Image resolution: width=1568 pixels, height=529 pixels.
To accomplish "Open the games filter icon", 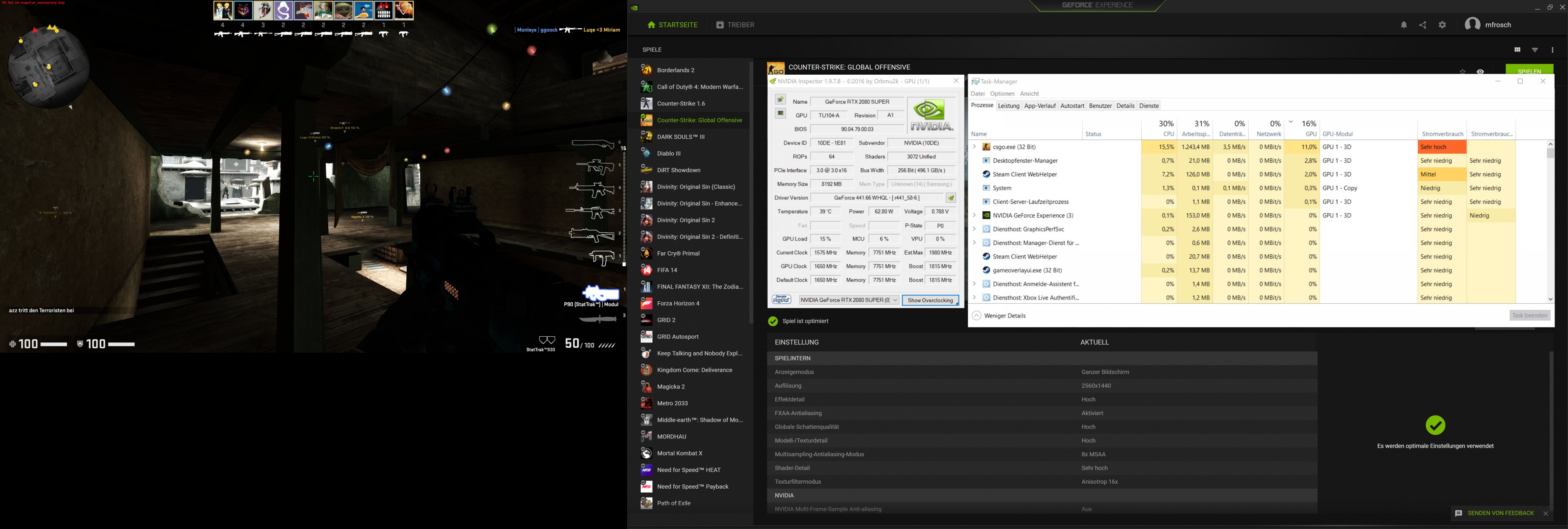I will (x=1535, y=50).
